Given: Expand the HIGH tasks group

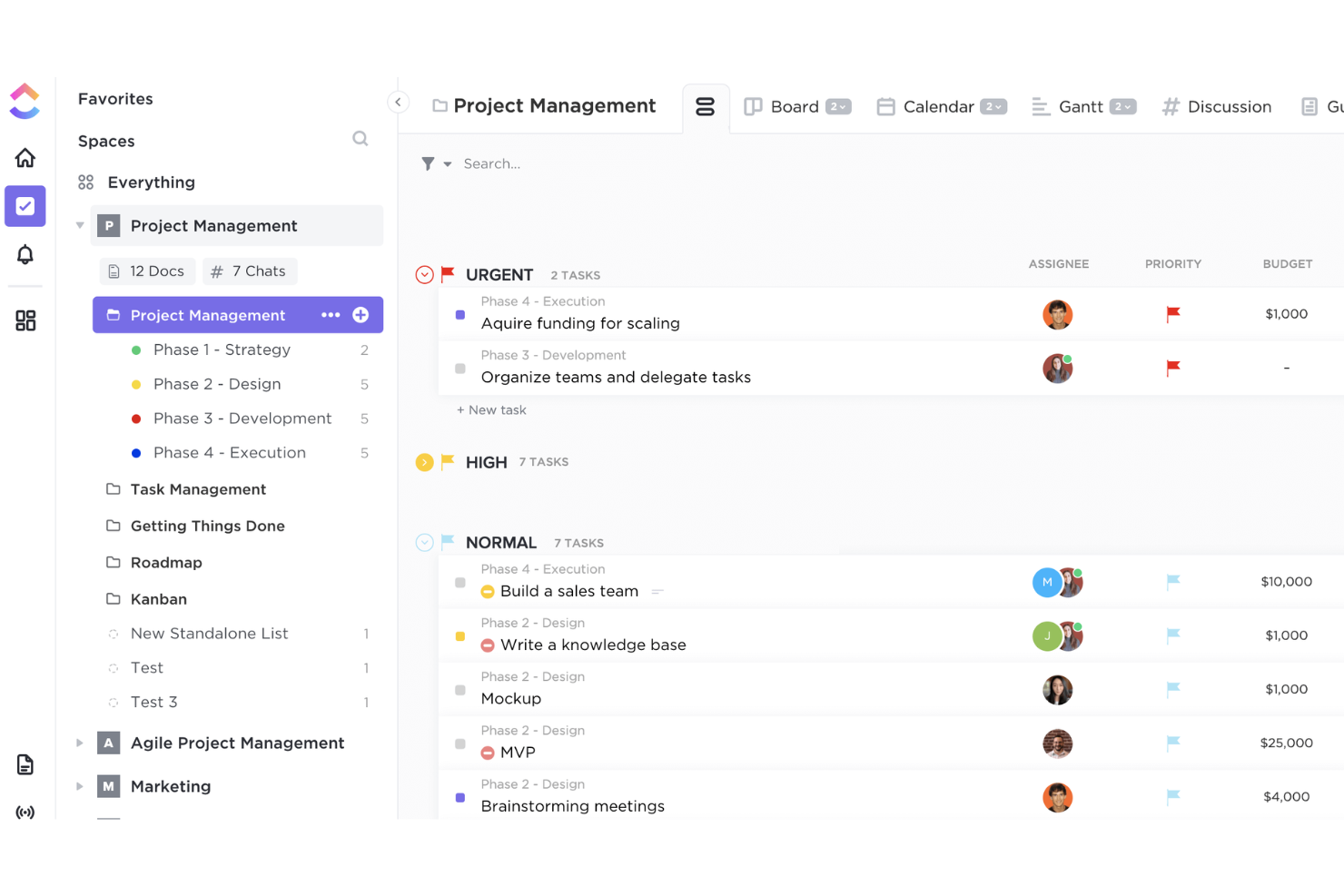Looking at the screenshot, I should pyautogui.click(x=424, y=461).
